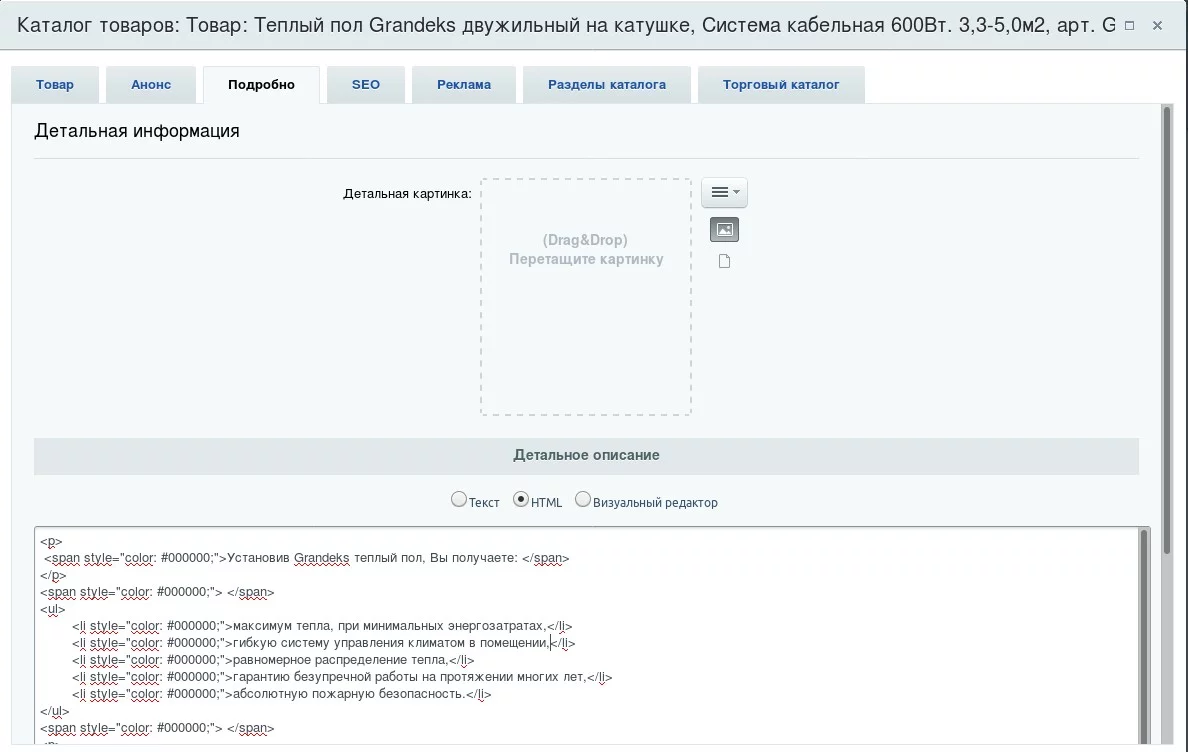Click the dialog's main vertical scrollbar
Image resolution: width=1188 pixels, height=752 pixels.
click(x=1166, y=330)
